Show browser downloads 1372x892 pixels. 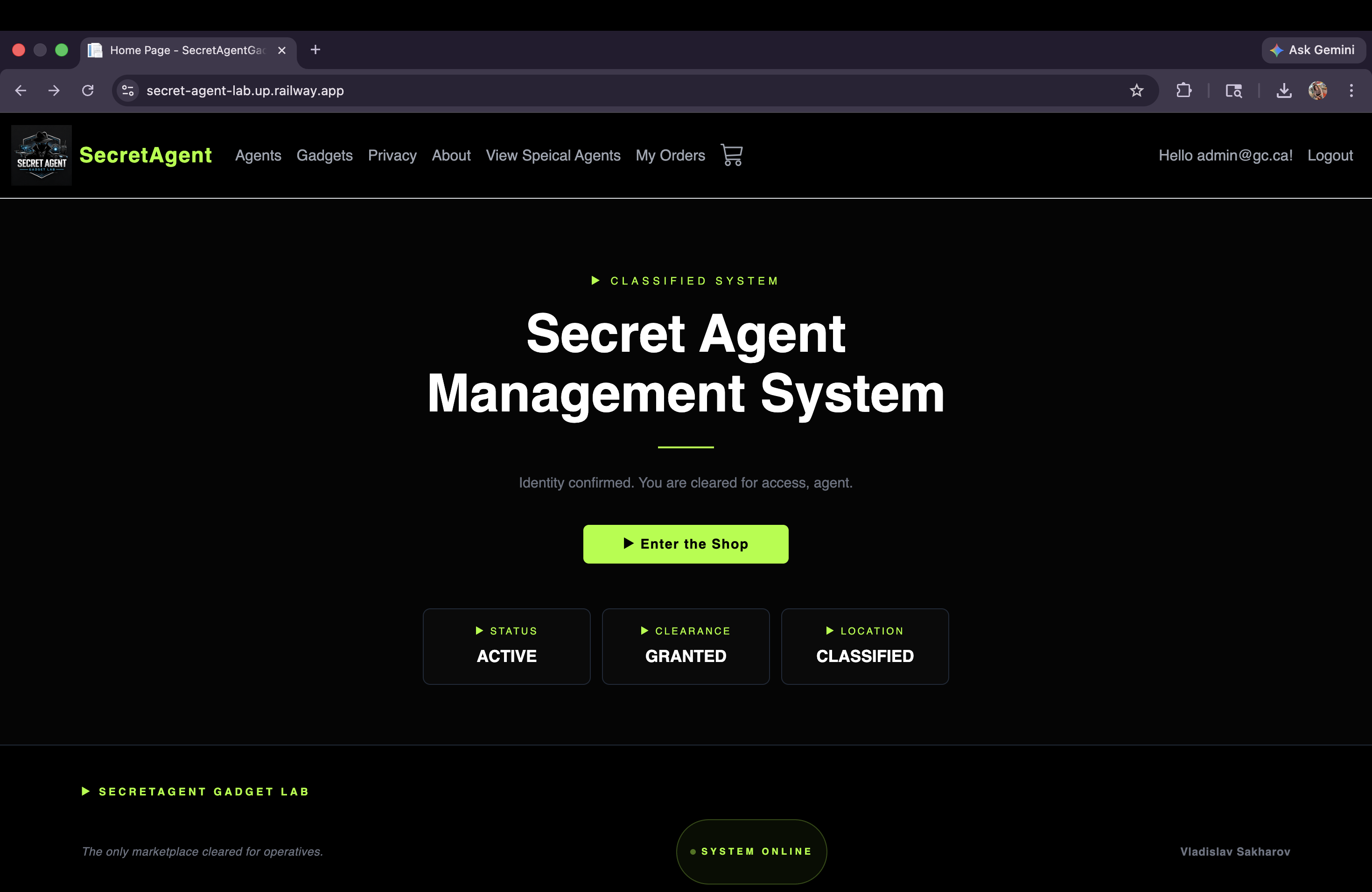[1284, 91]
